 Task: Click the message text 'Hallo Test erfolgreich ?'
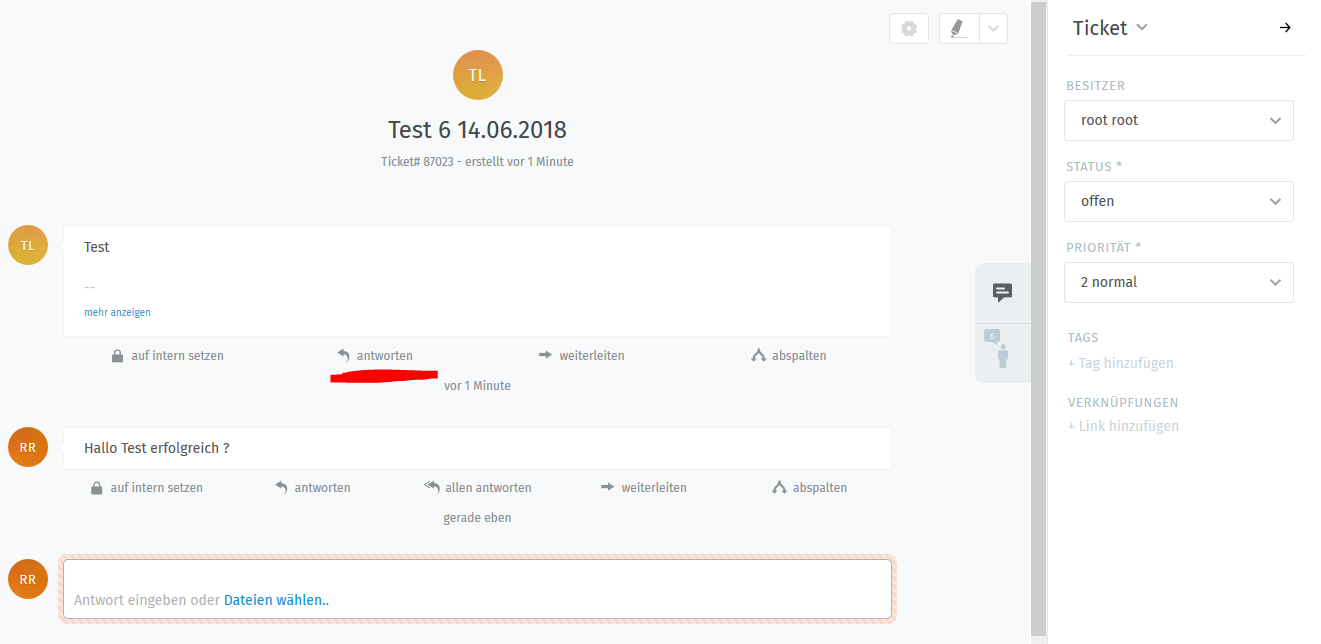pyautogui.click(x=156, y=448)
